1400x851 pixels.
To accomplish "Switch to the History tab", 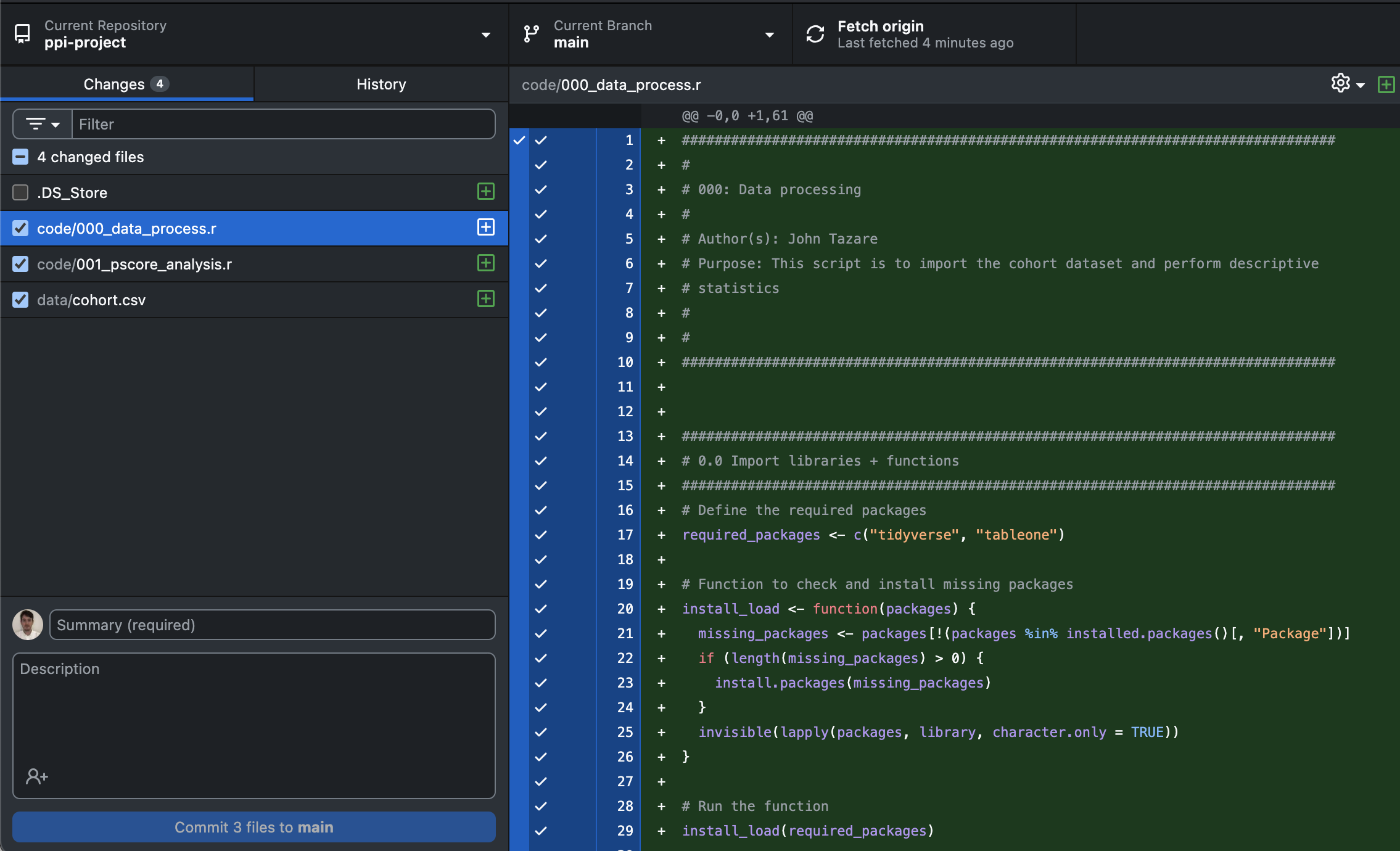I will coord(381,84).
